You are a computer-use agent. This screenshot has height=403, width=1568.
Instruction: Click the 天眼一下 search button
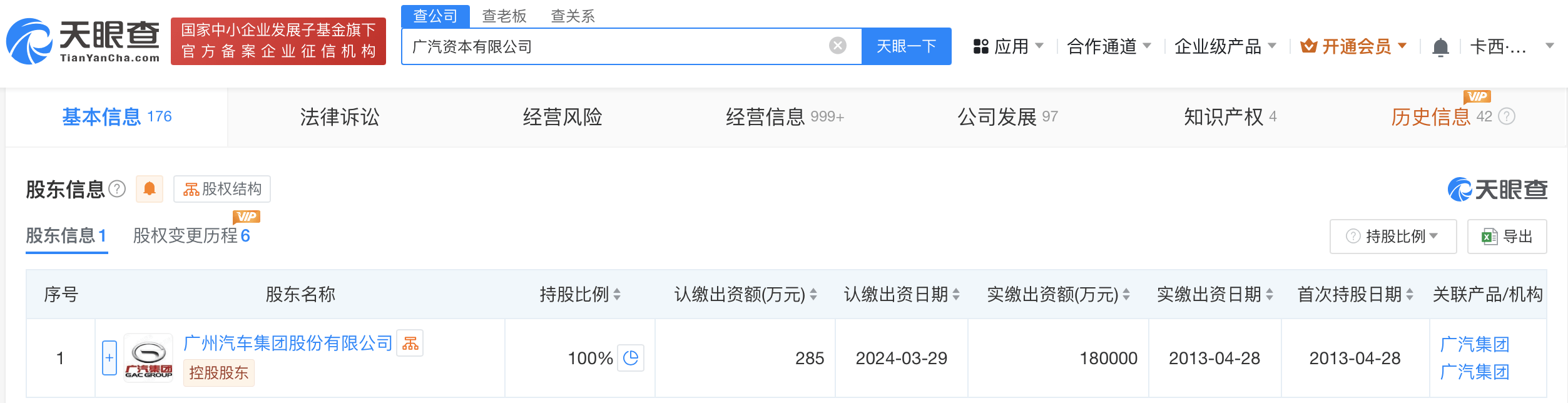(907, 46)
